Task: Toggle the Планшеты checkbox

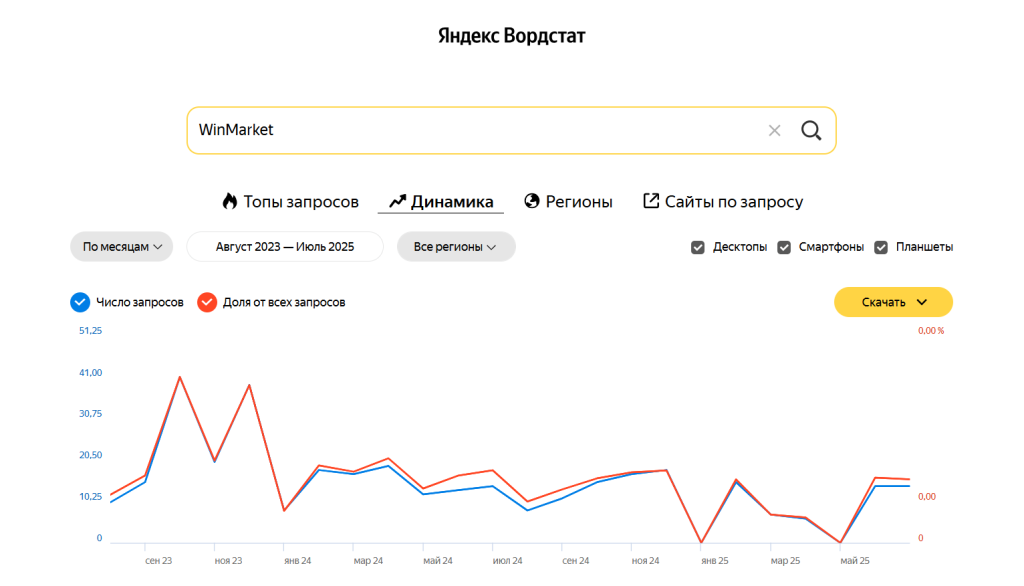Action: click(881, 247)
